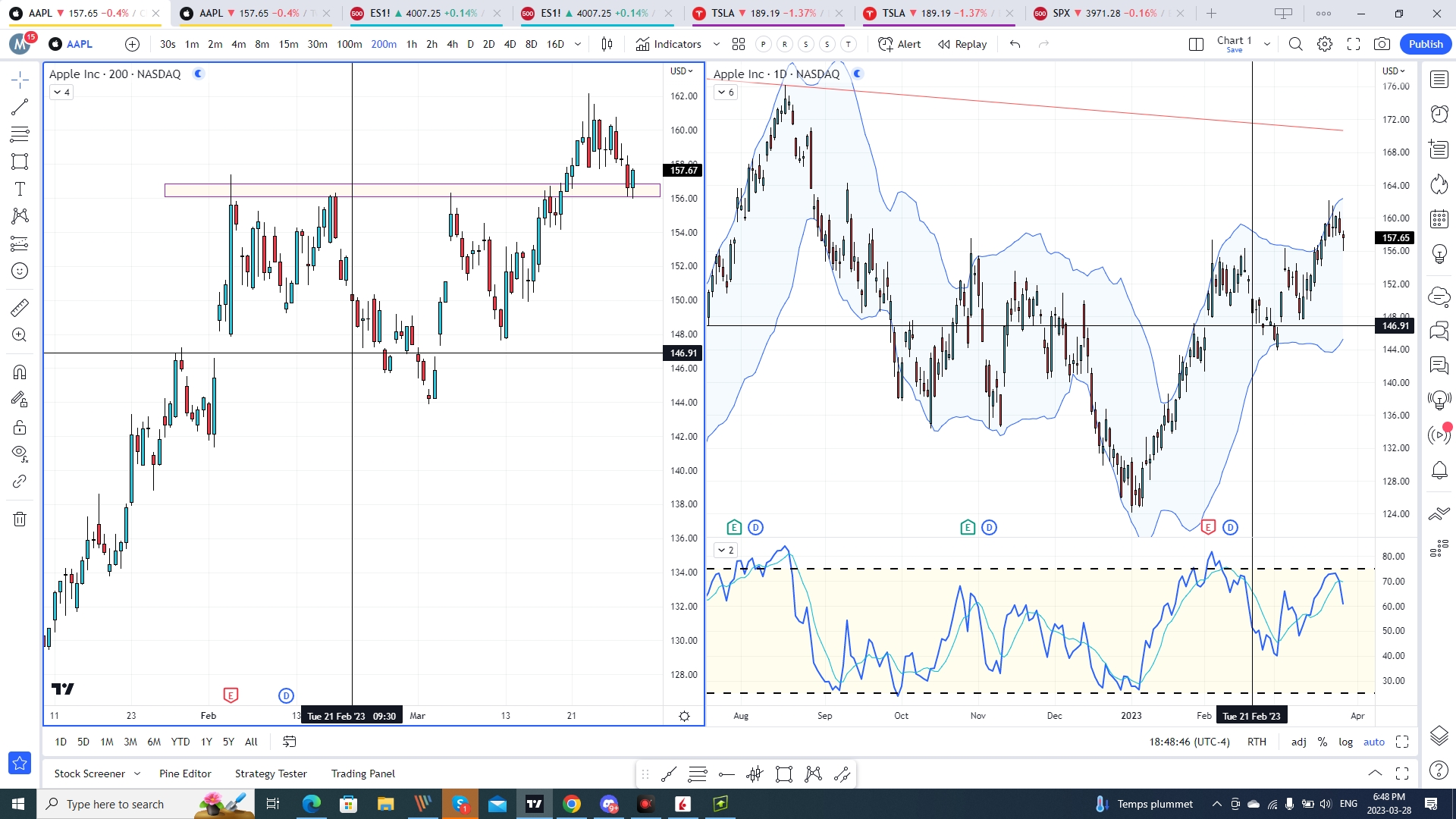Expand indicator favorites dropdown arrow
1456x819 pixels.
point(717,44)
